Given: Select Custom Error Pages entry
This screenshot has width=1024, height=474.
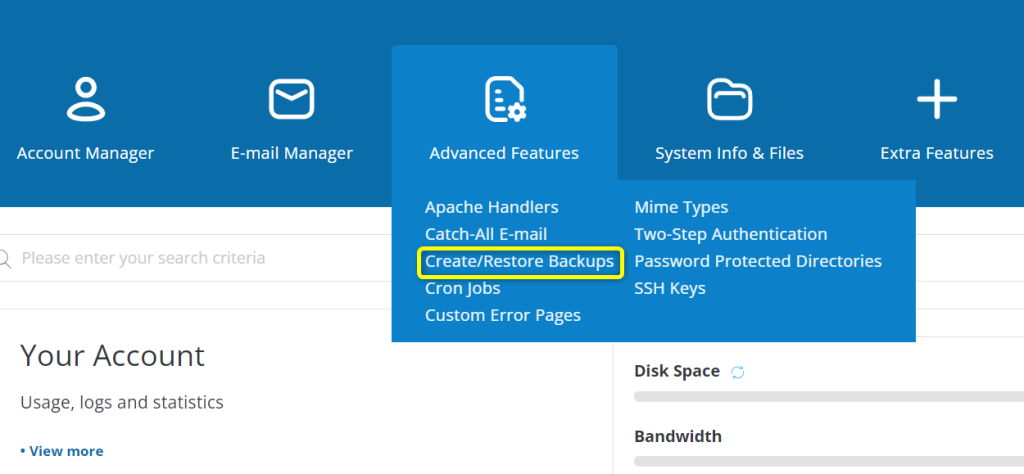Looking at the screenshot, I should [x=503, y=315].
